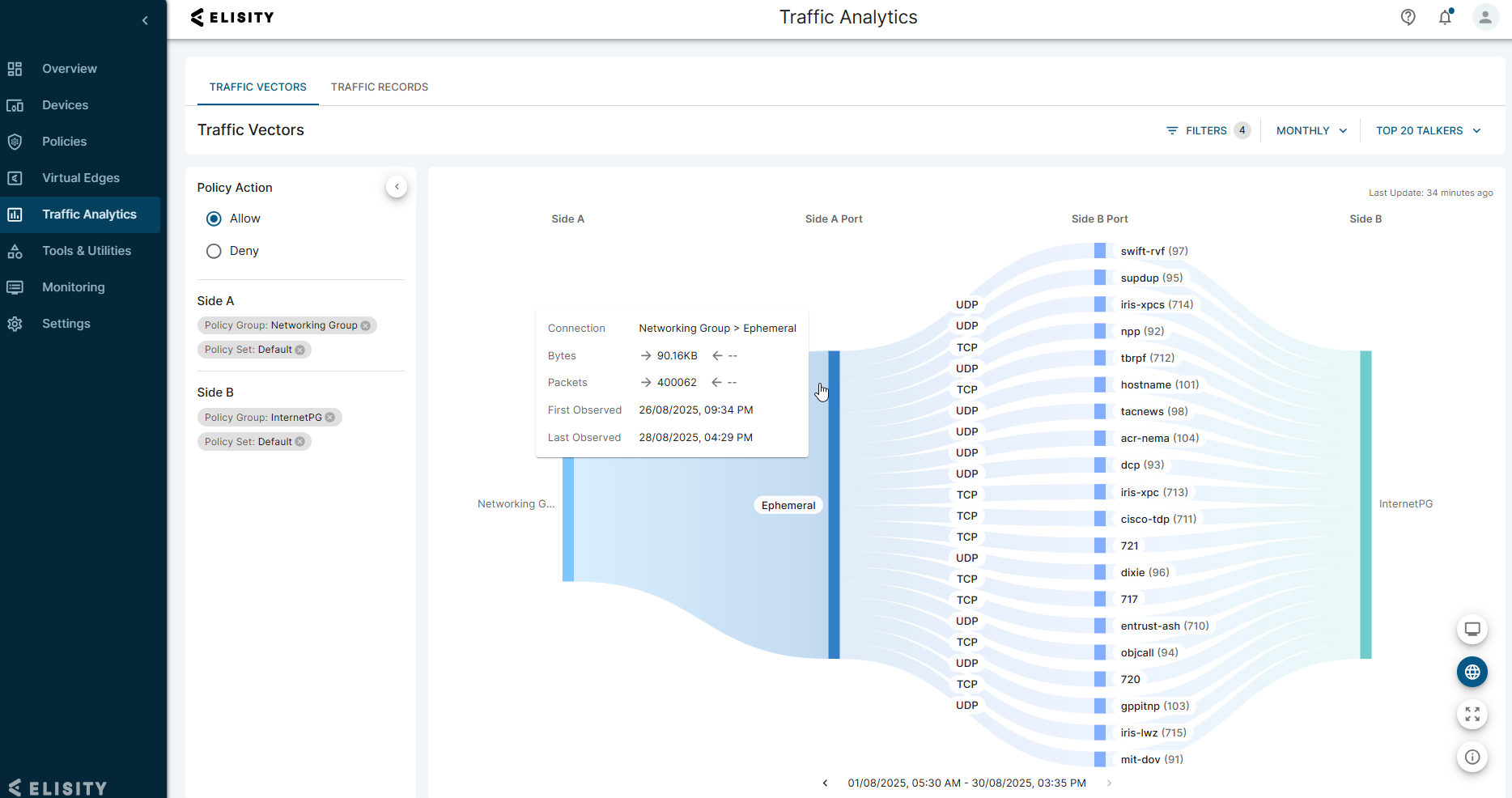The image size is (1512, 798).
Task: Open the Monthly time range dropdown
Action: point(1311,130)
